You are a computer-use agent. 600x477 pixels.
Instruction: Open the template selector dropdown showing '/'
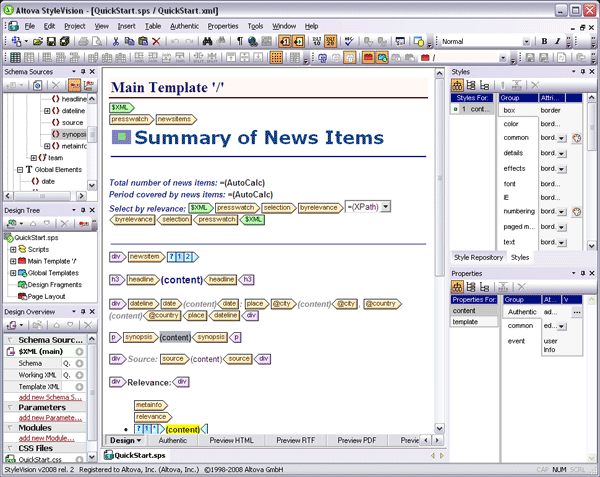(x=503, y=58)
